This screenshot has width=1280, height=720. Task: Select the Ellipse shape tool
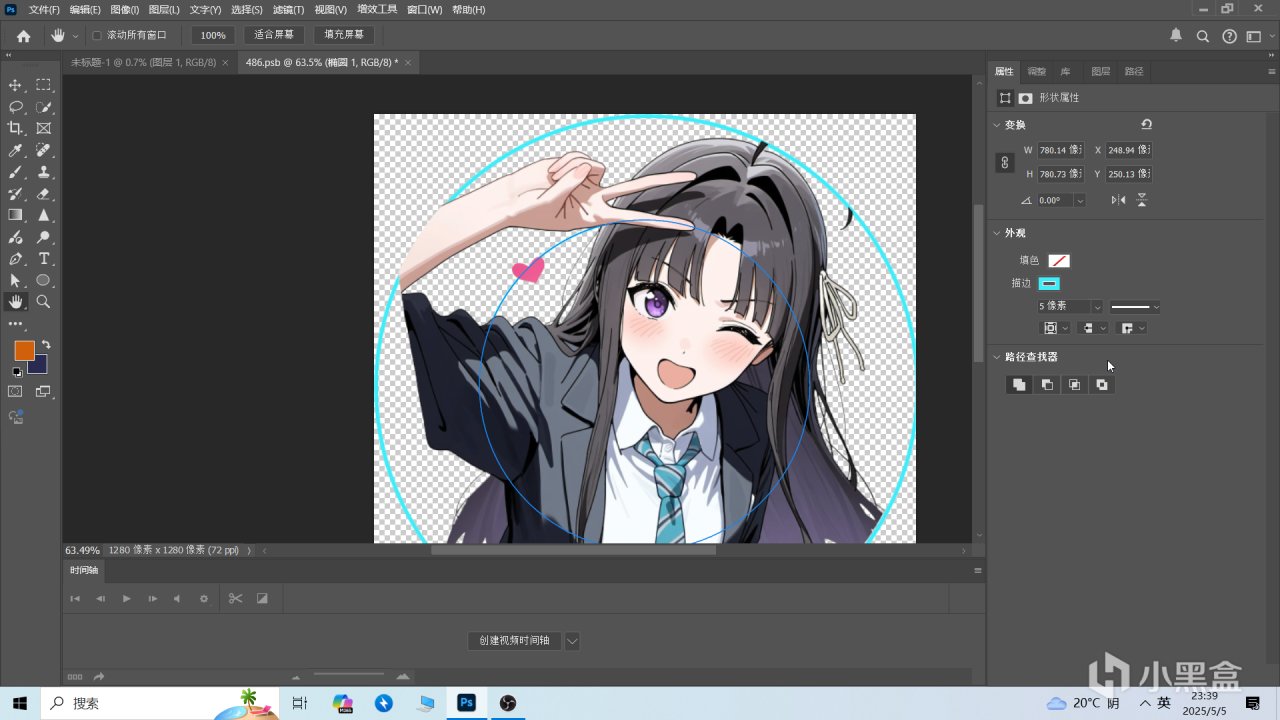tap(44, 280)
